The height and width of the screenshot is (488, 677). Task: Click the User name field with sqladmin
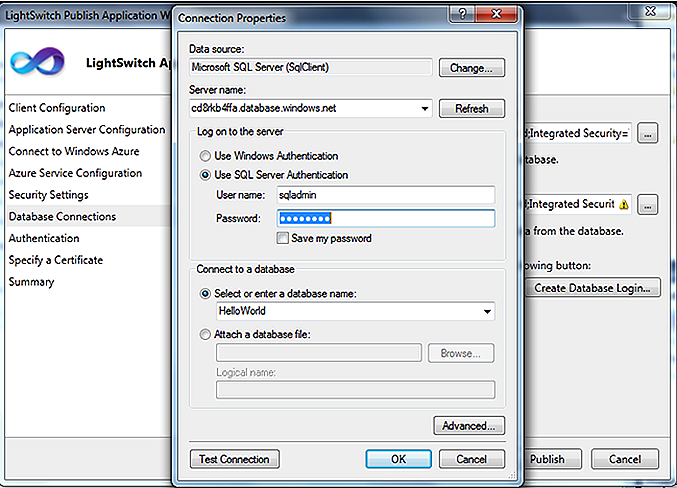pos(386,195)
